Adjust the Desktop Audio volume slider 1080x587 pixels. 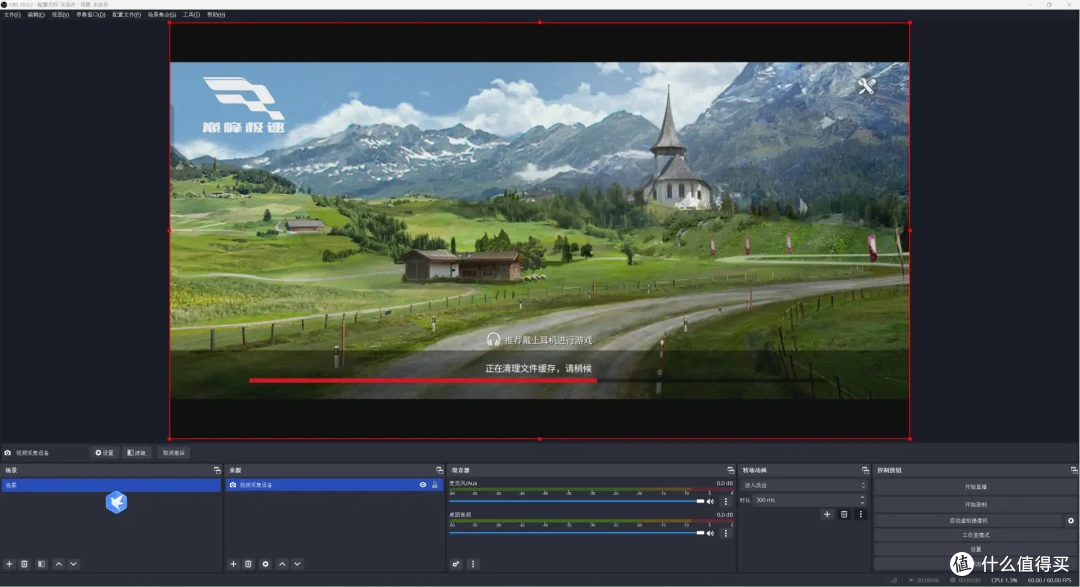tap(576, 533)
